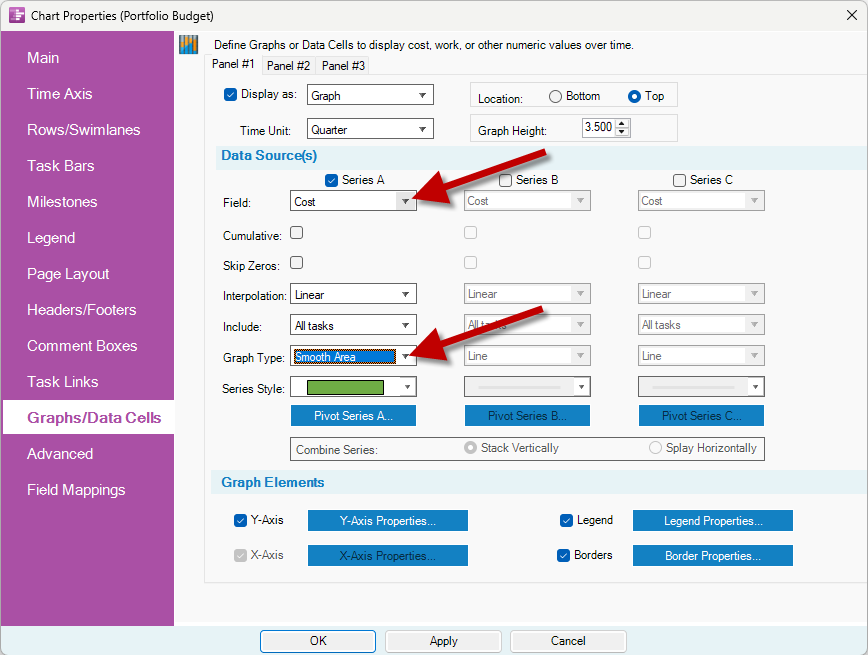Open the green Series Style swatch picker
Screen dimensions: 868x655
(353, 387)
